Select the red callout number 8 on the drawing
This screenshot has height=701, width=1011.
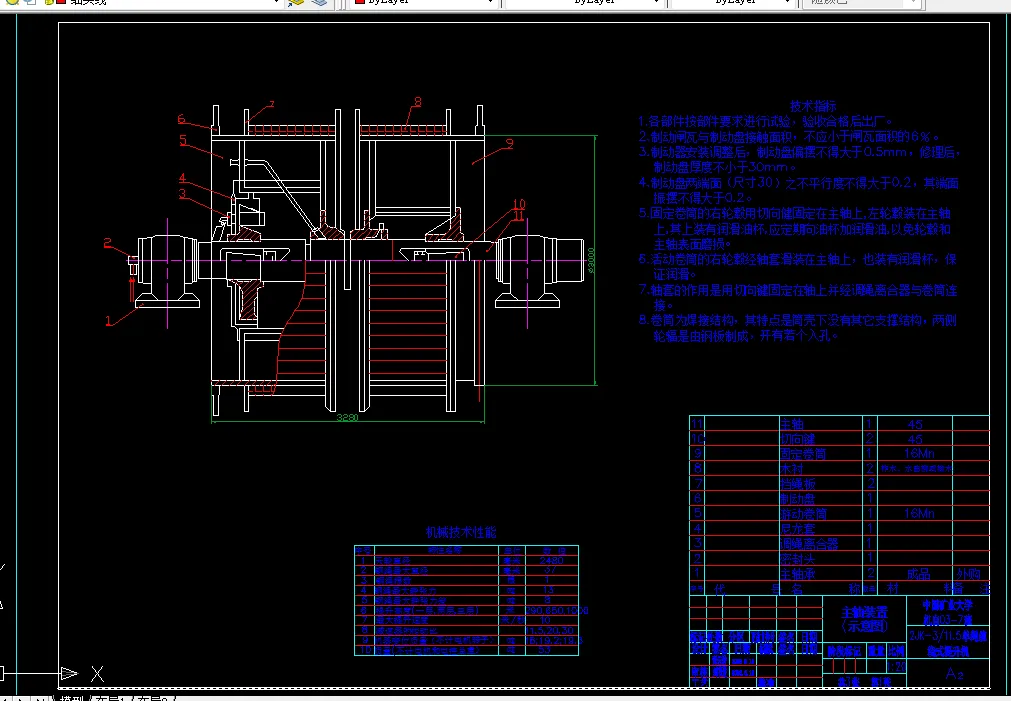pyautogui.click(x=418, y=101)
